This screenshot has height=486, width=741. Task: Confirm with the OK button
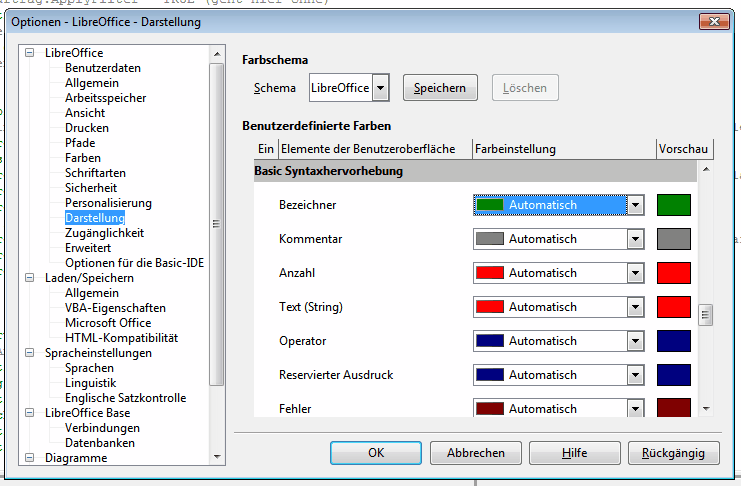pyautogui.click(x=376, y=453)
